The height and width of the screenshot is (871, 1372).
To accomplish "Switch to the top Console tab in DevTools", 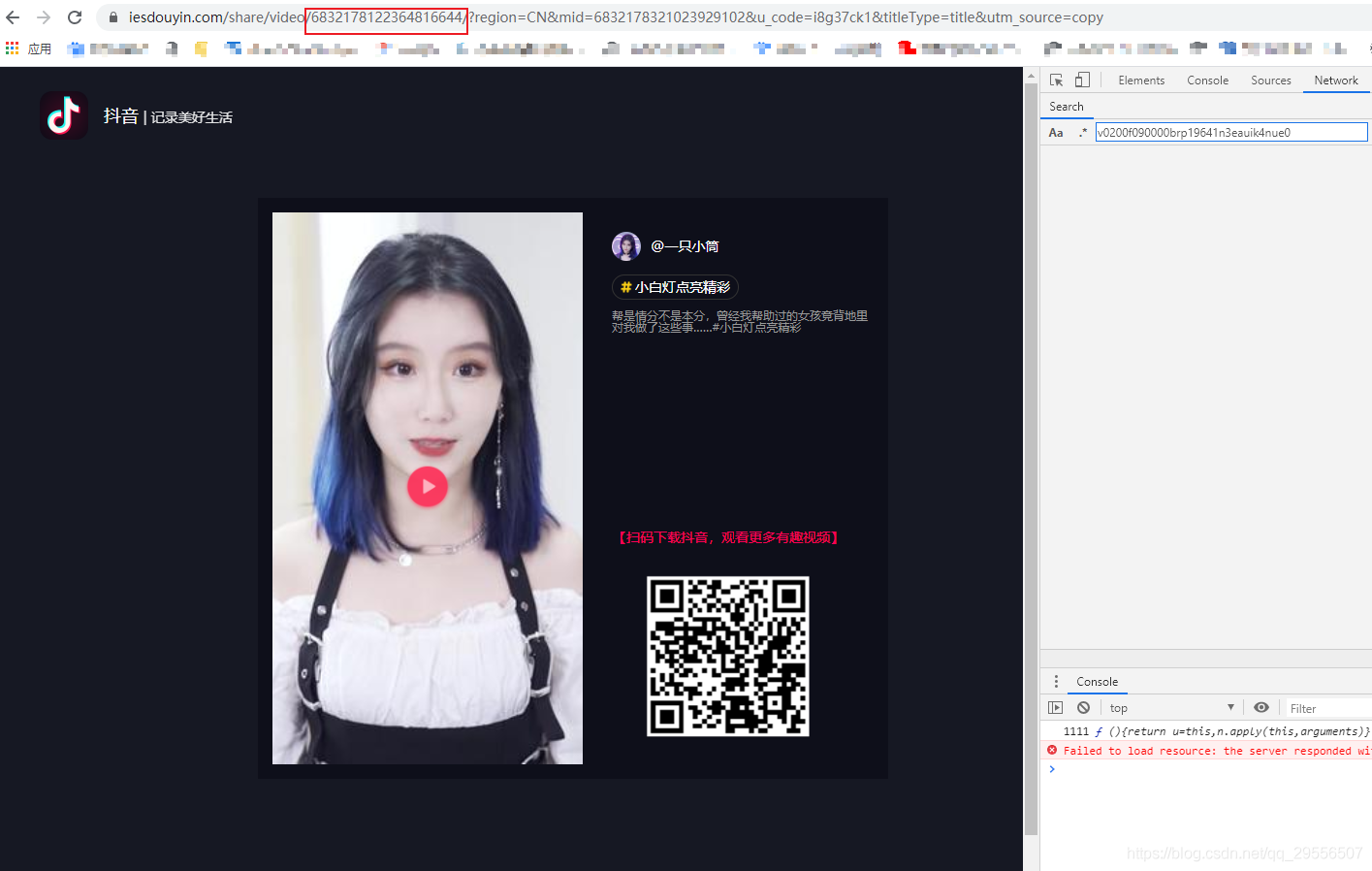I will point(1207,81).
